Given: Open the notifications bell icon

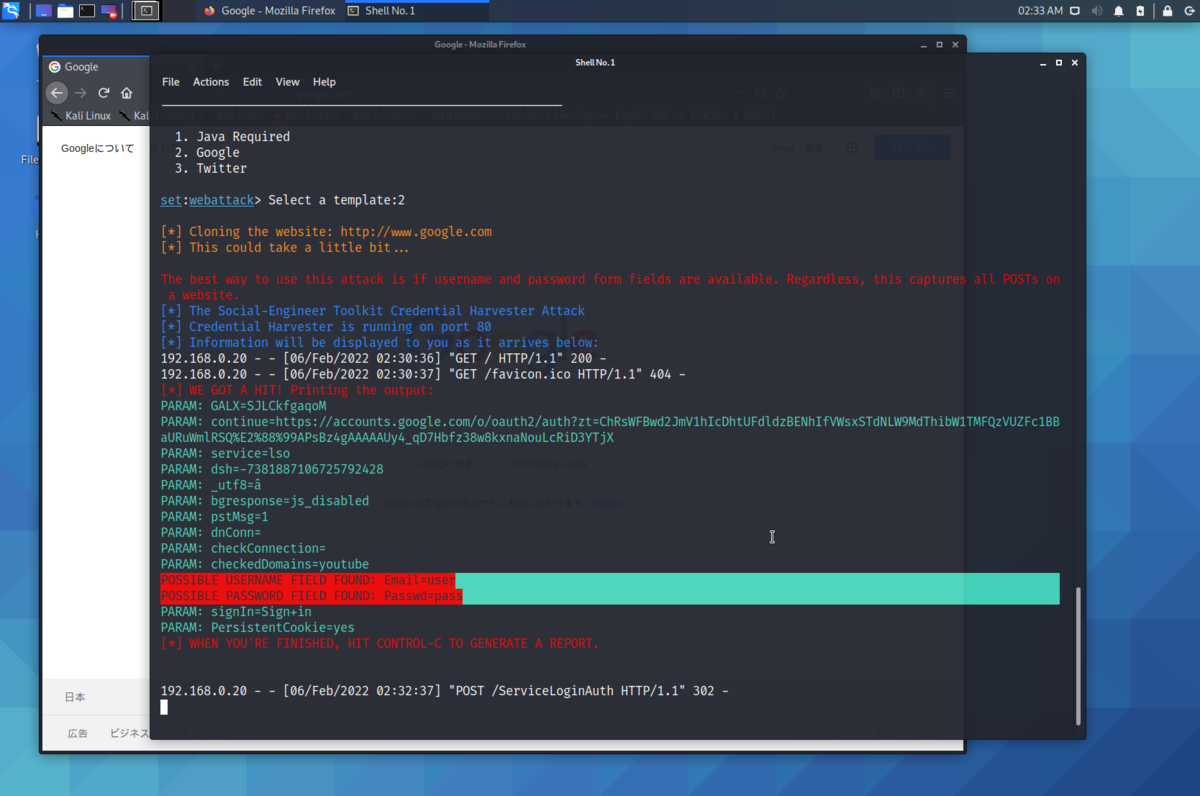Looking at the screenshot, I should tap(1120, 11).
